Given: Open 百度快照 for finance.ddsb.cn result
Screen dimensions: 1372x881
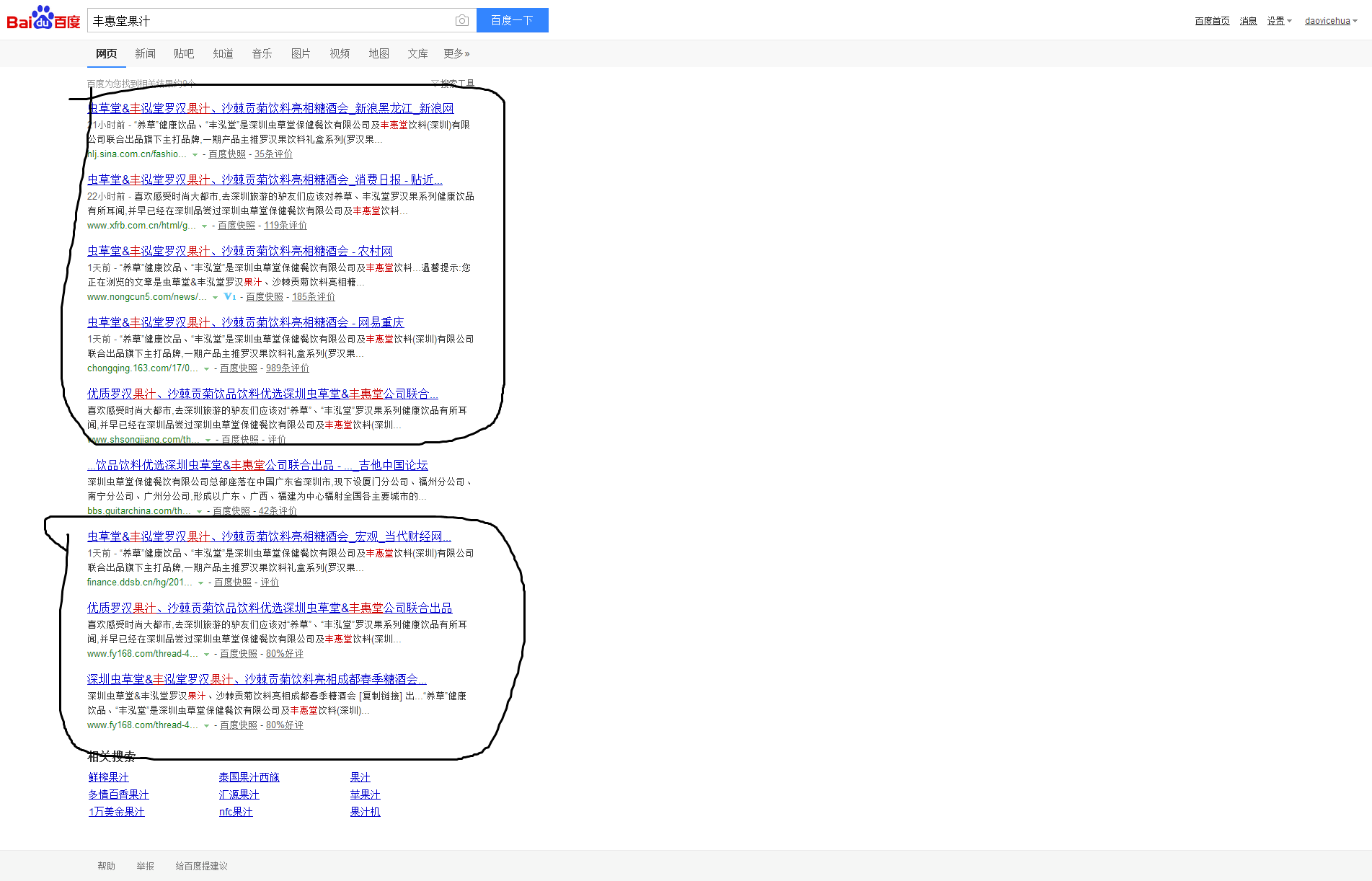Looking at the screenshot, I should tap(233, 583).
